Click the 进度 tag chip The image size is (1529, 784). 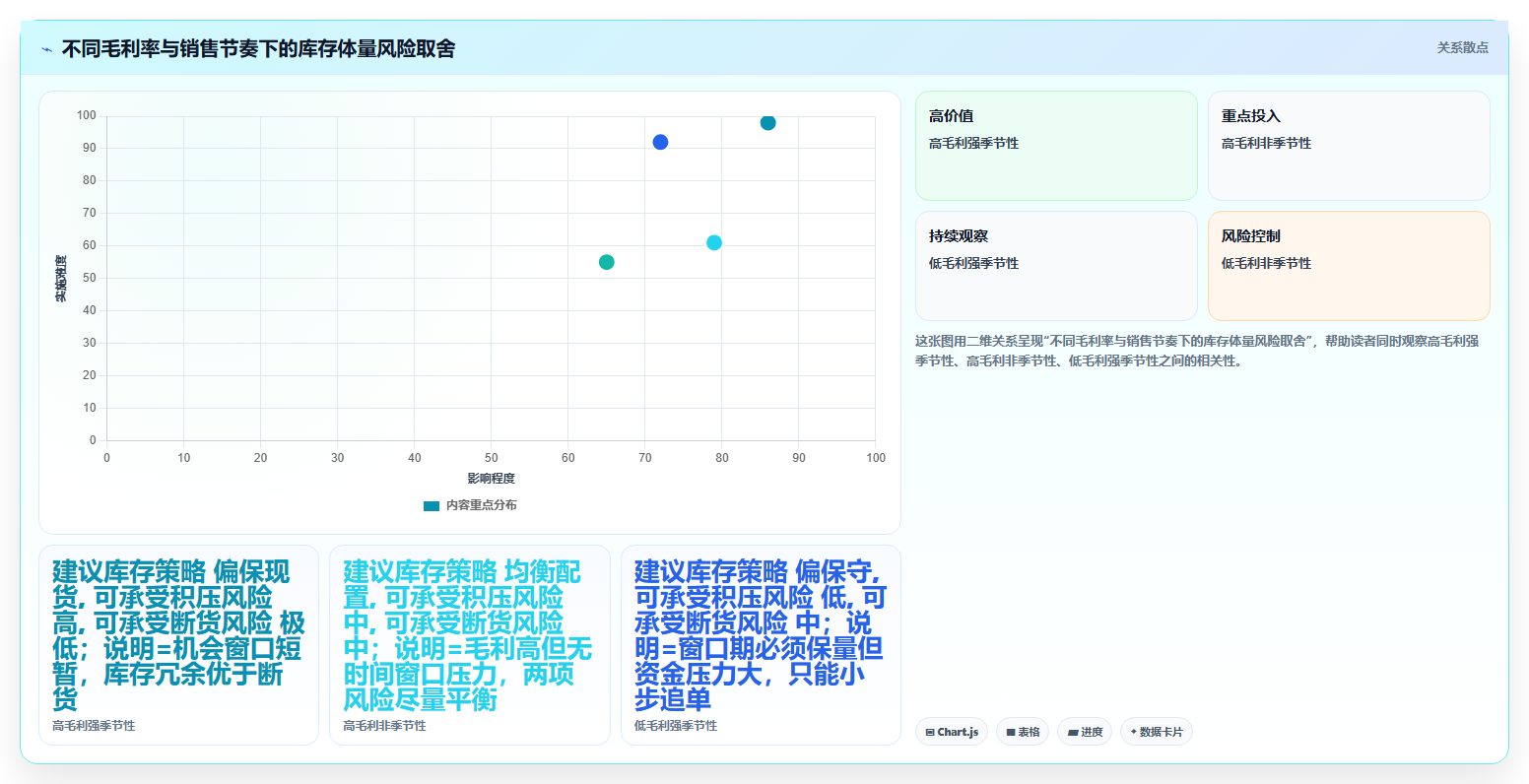[x=1085, y=732]
